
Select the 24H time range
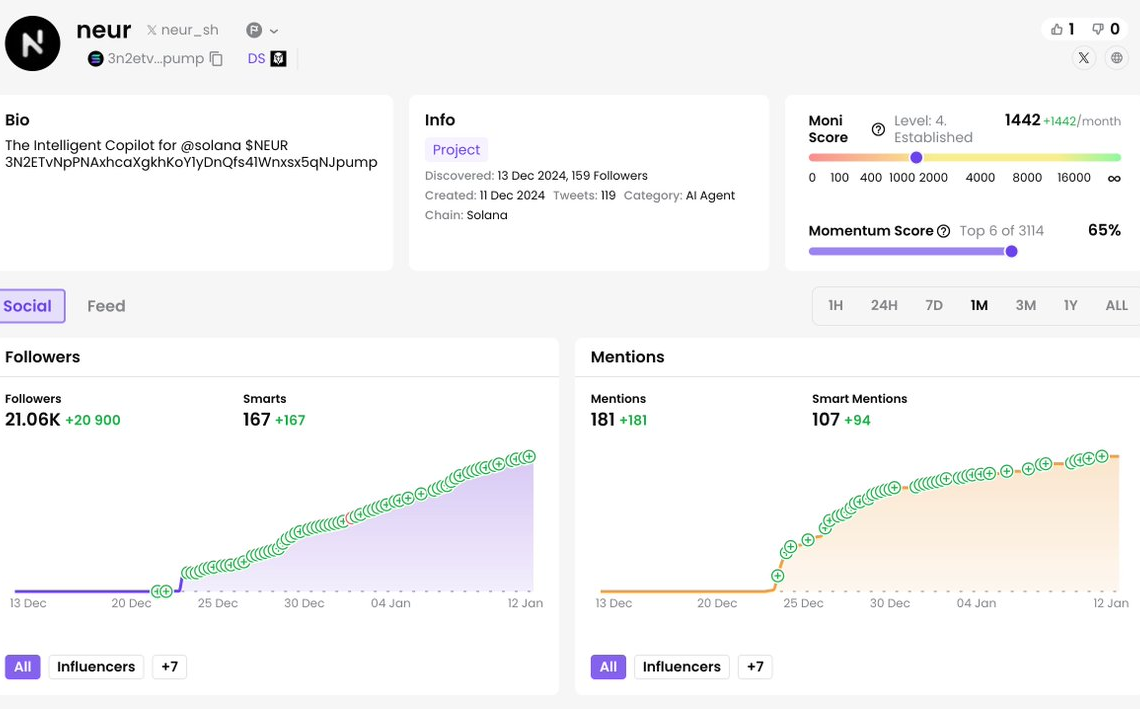coord(884,306)
